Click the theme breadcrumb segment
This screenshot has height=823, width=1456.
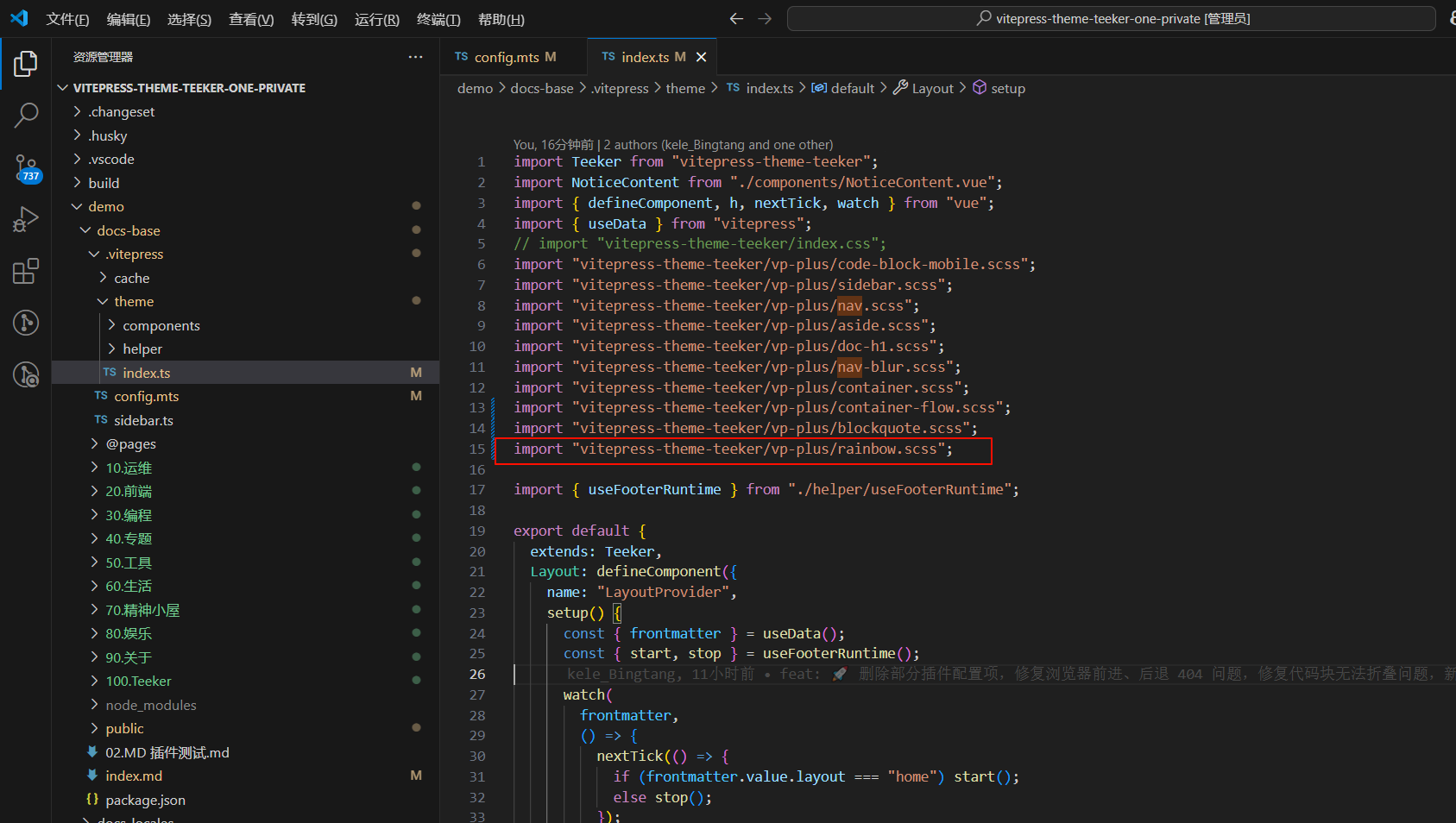[x=685, y=88]
